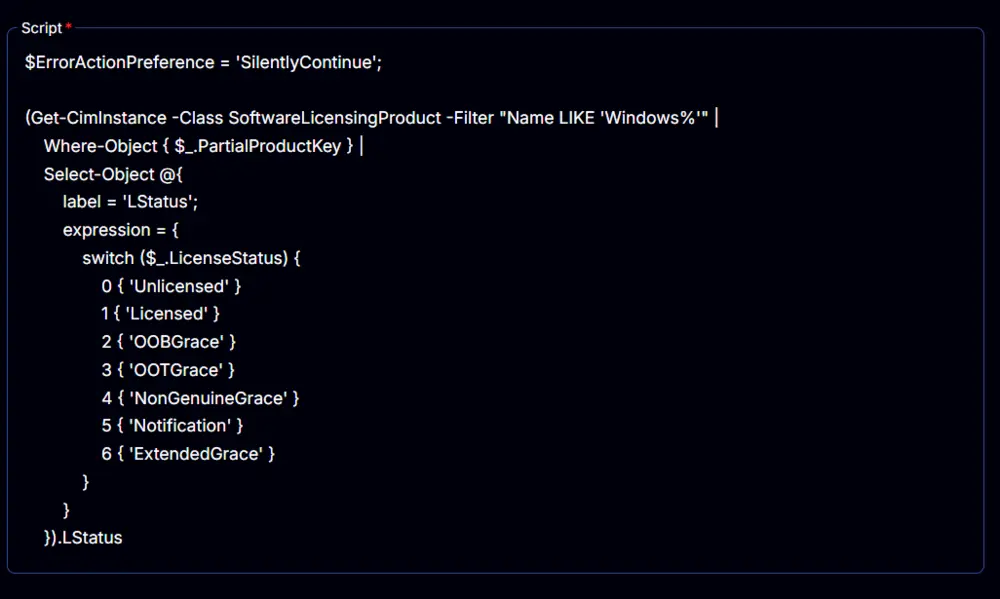1000x599 pixels.
Task: Click the Get-CimInstance line of script
Action: click(372, 118)
